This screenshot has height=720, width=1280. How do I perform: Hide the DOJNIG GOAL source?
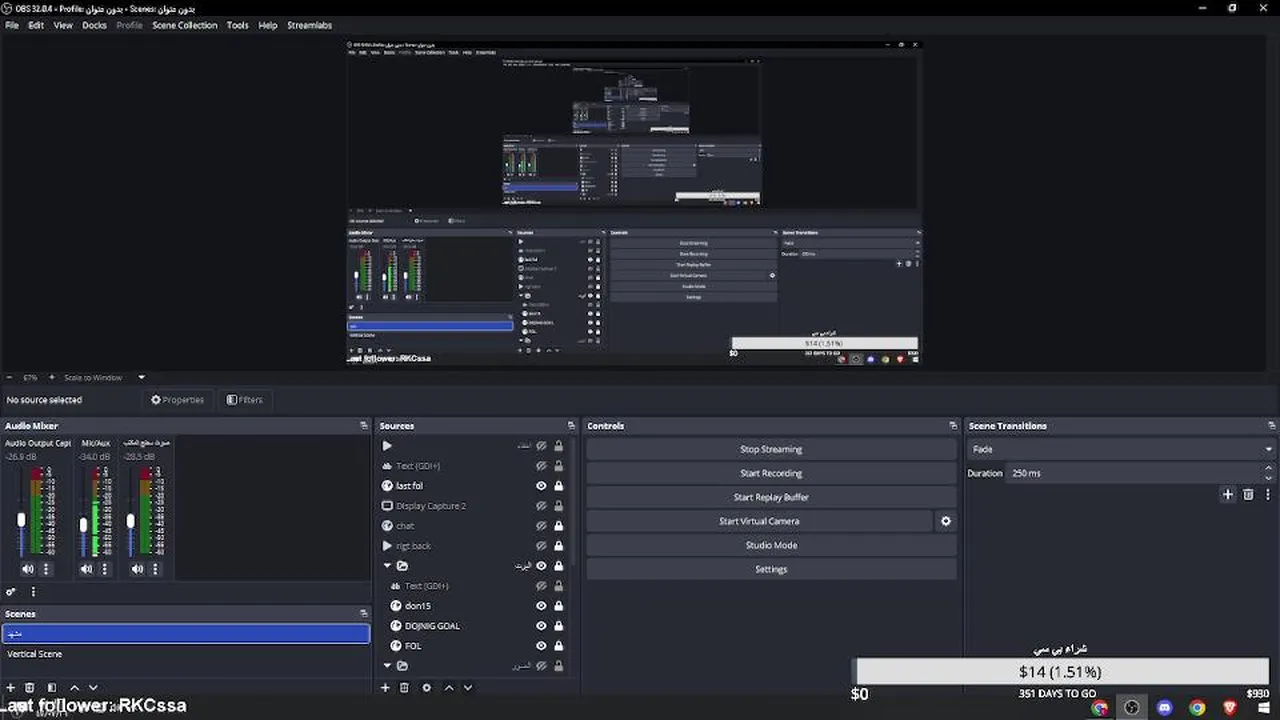541,626
